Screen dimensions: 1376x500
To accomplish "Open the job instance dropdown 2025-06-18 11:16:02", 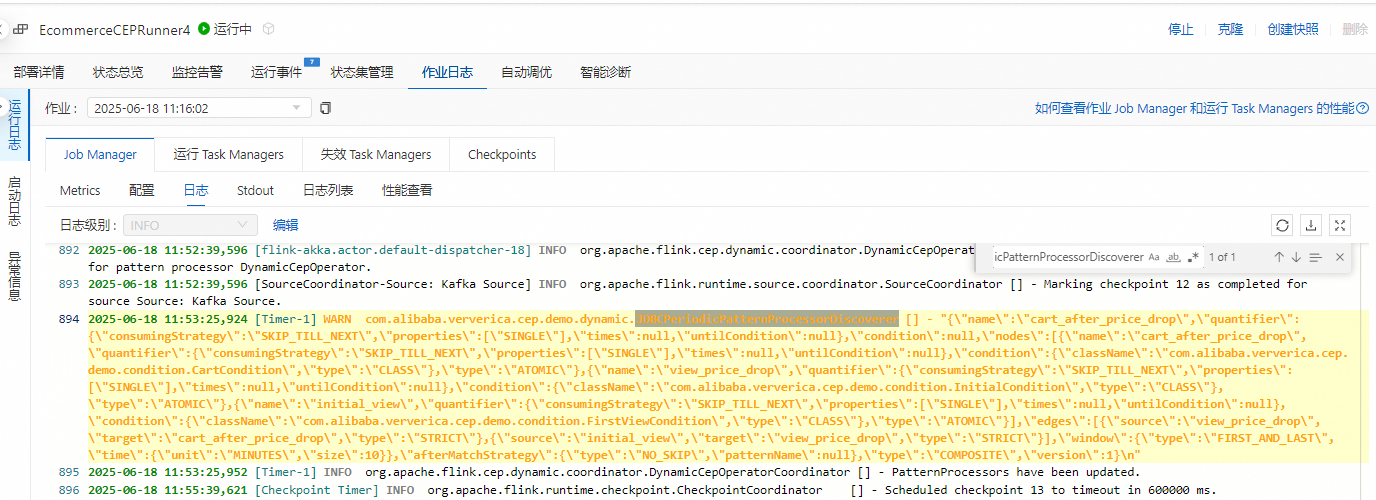I will 200,108.
